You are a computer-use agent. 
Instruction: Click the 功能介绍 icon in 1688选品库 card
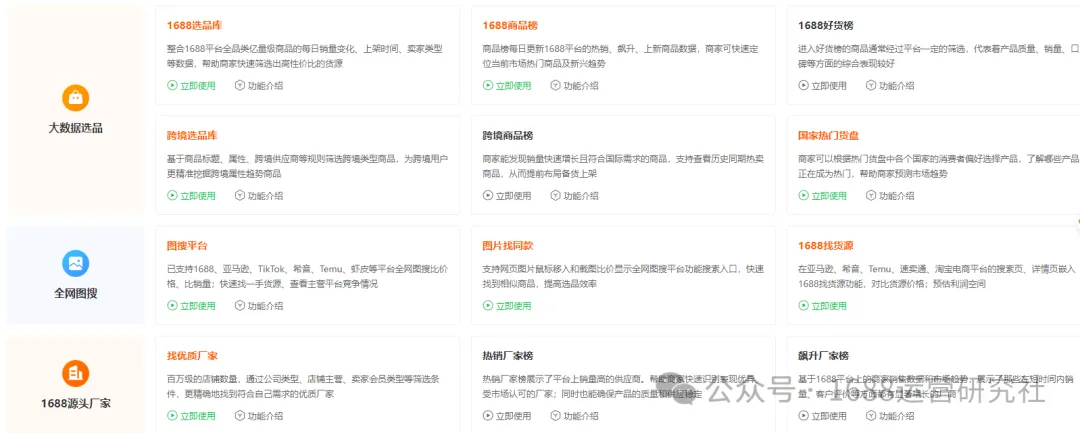(x=240, y=86)
